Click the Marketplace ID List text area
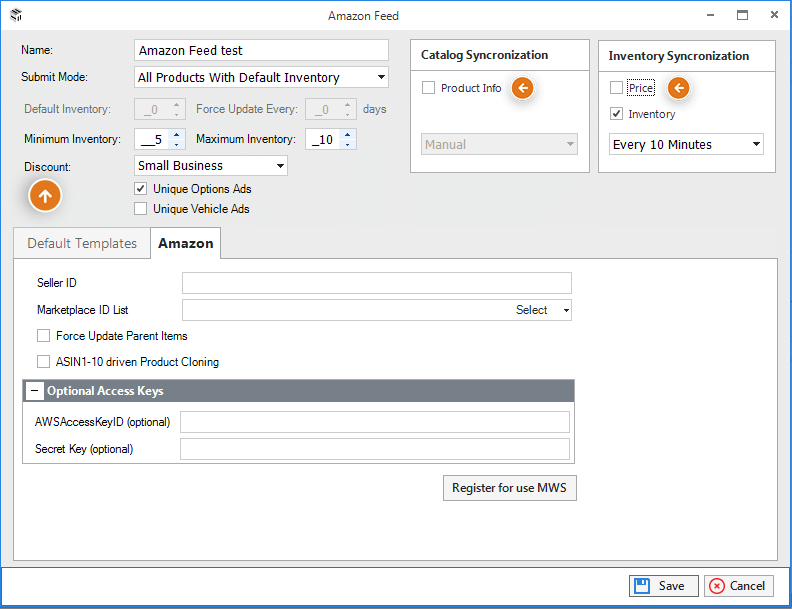This screenshot has height=609, width=792. [348, 310]
